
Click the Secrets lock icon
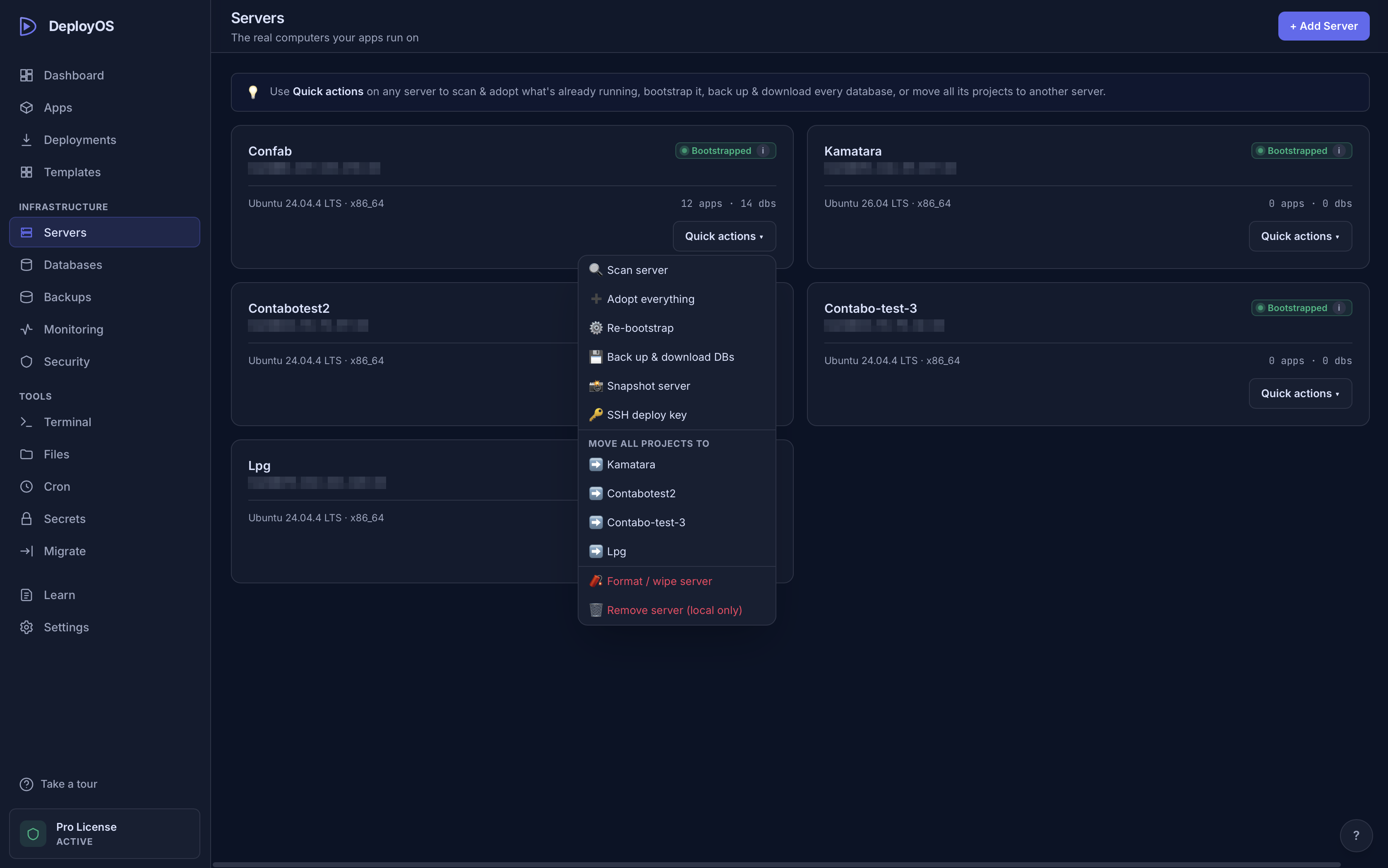coord(26,518)
